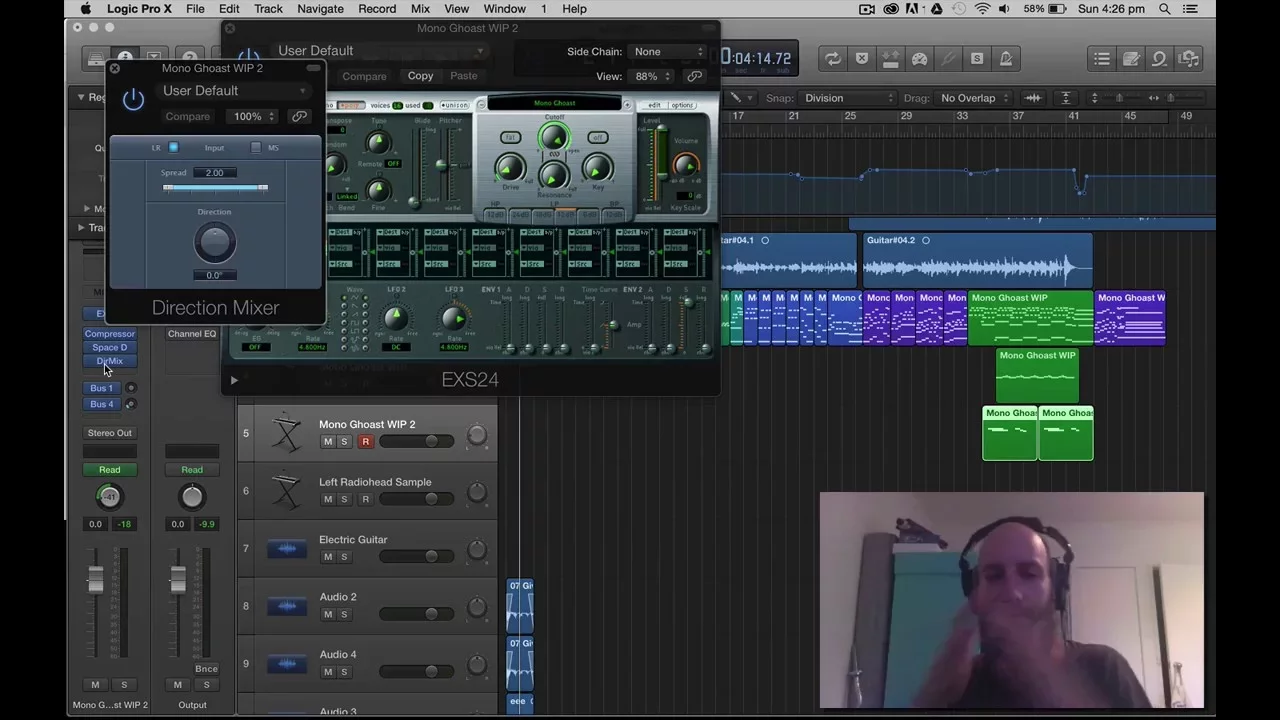
Task: Open the Side Chain None dropdown
Action: (668, 52)
